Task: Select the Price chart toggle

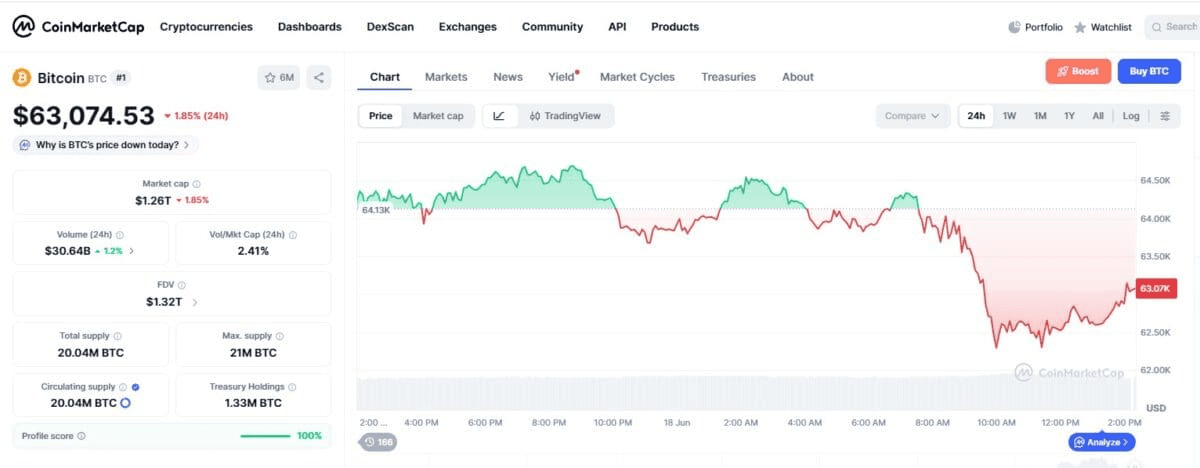Action: (381, 116)
